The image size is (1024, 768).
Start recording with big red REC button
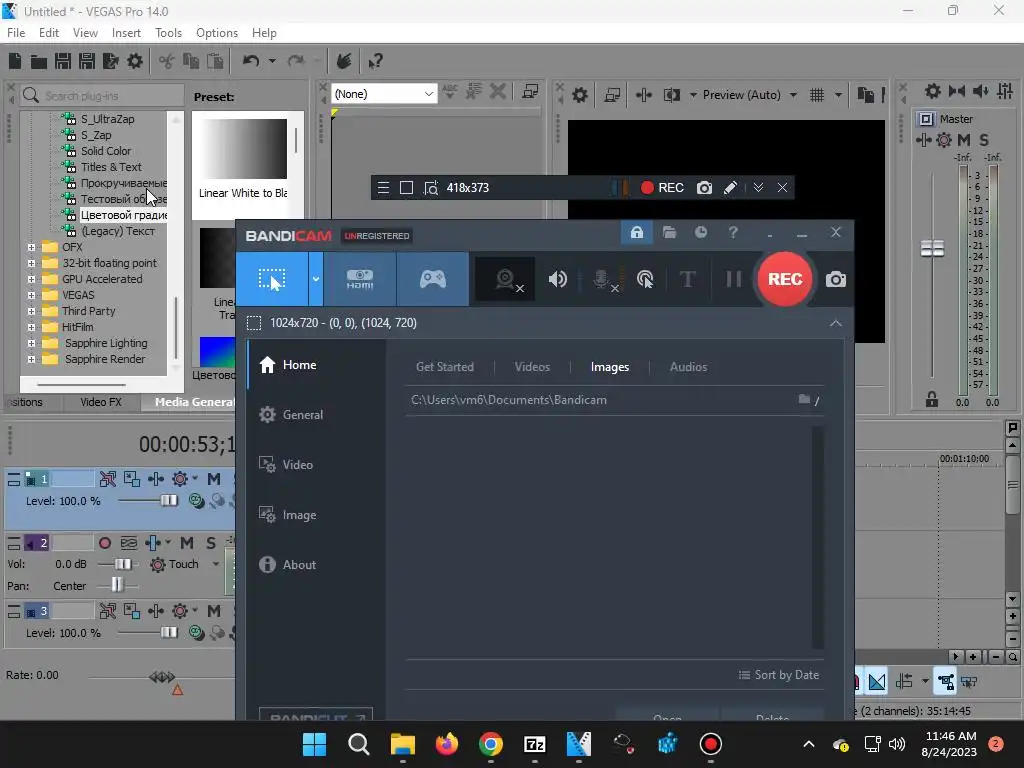(x=784, y=279)
